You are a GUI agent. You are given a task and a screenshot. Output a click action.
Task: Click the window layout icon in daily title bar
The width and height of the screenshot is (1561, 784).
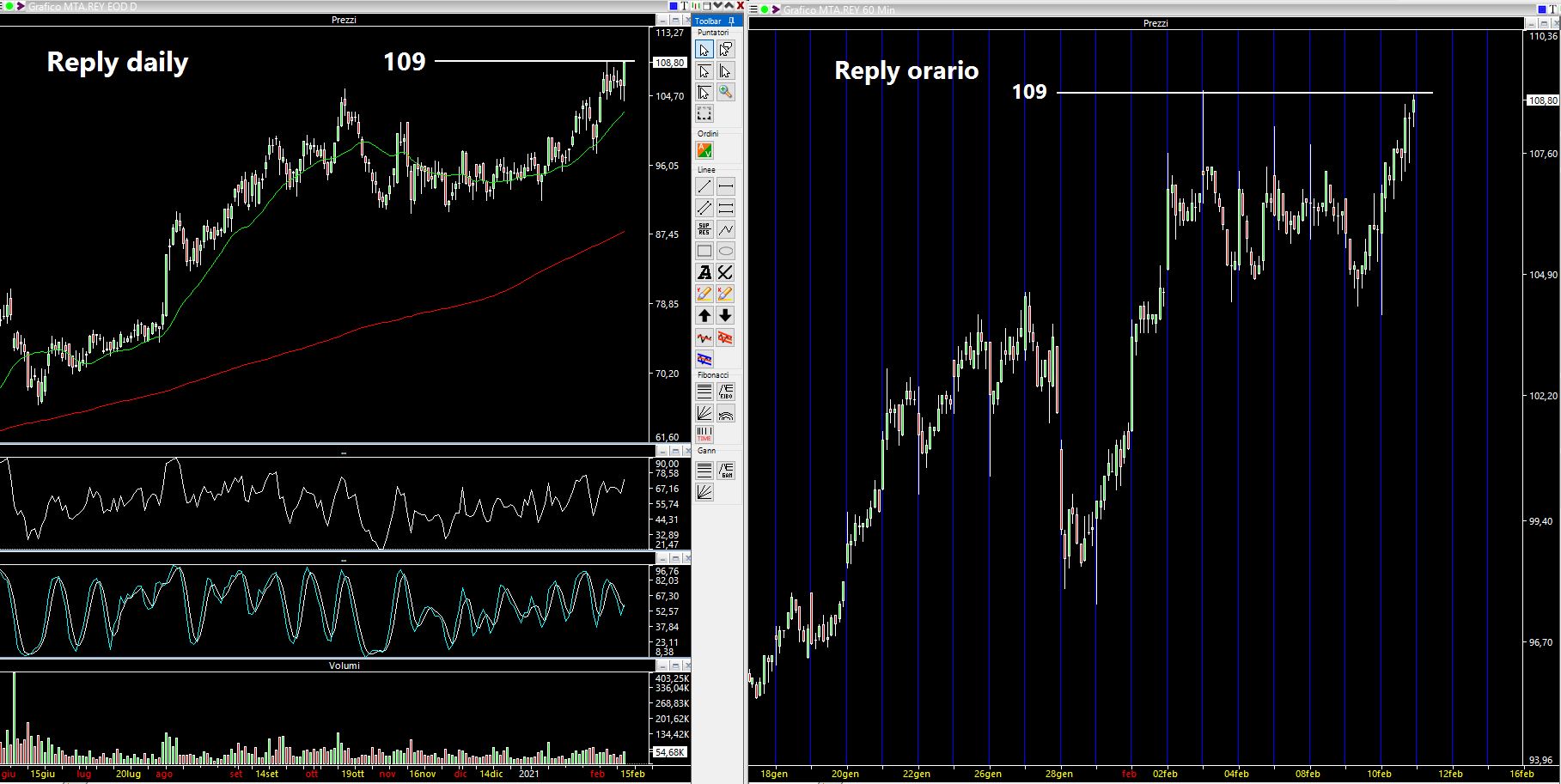tap(707, 6)
